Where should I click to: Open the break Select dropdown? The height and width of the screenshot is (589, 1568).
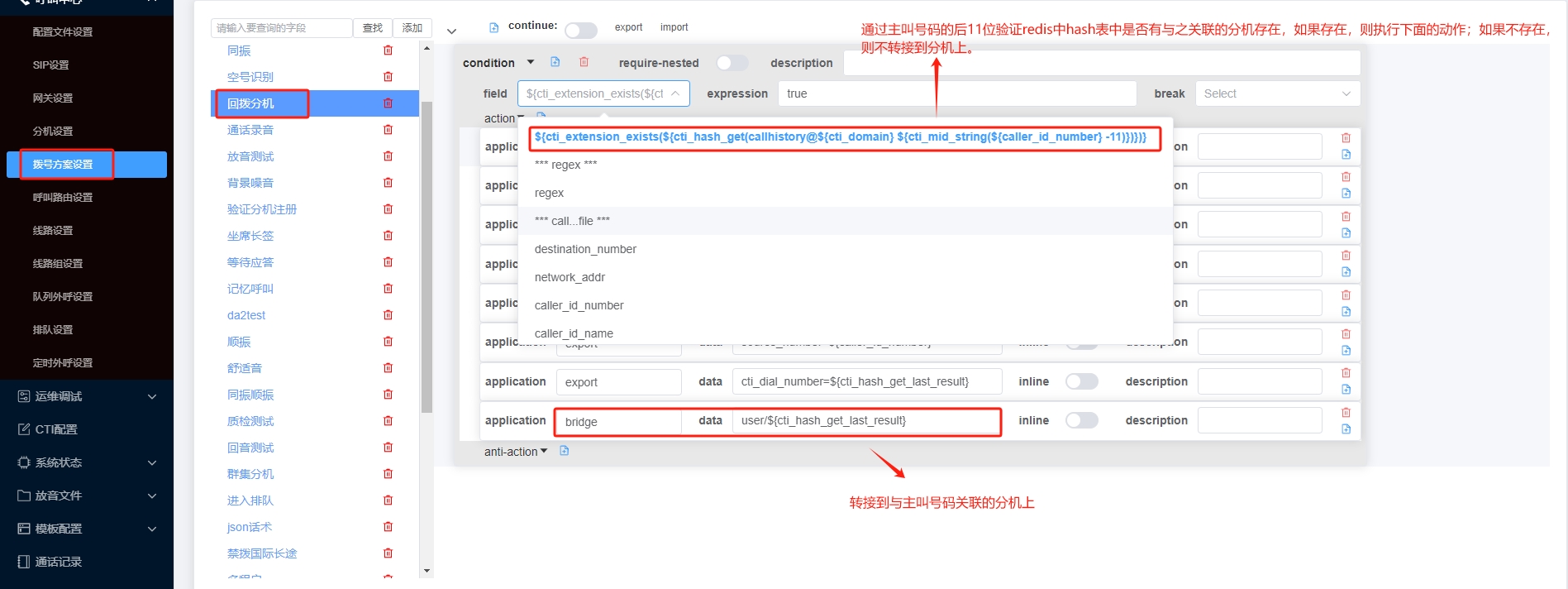pos(1276,93)
